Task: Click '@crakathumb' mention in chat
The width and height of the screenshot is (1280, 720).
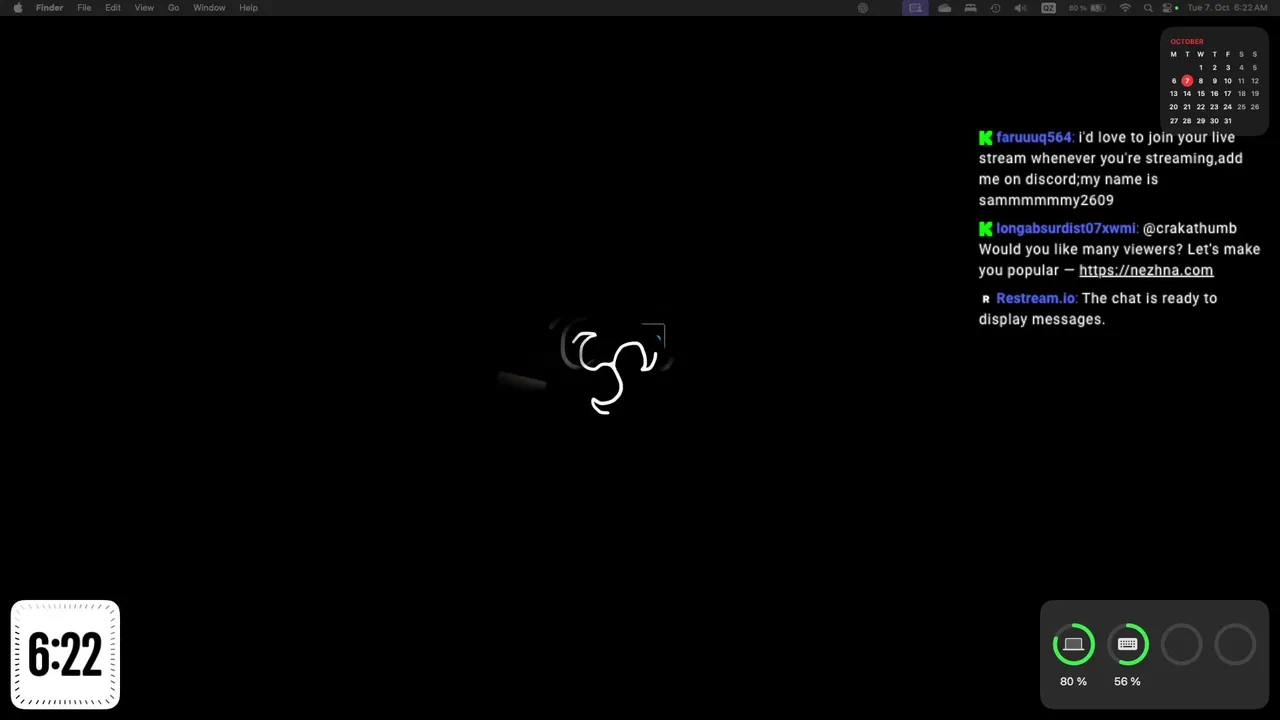Action: 1190,228
